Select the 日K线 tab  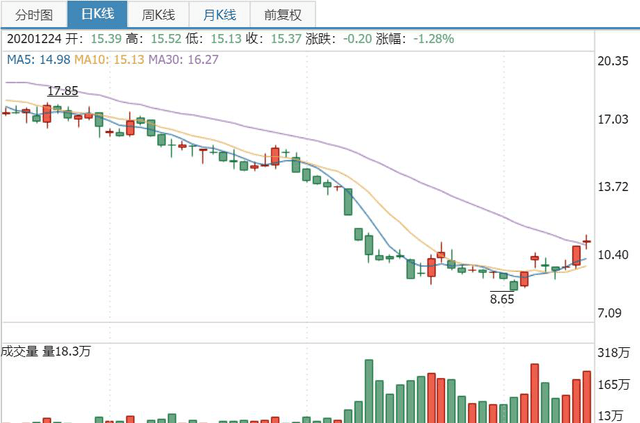click(x=98, y=14)
